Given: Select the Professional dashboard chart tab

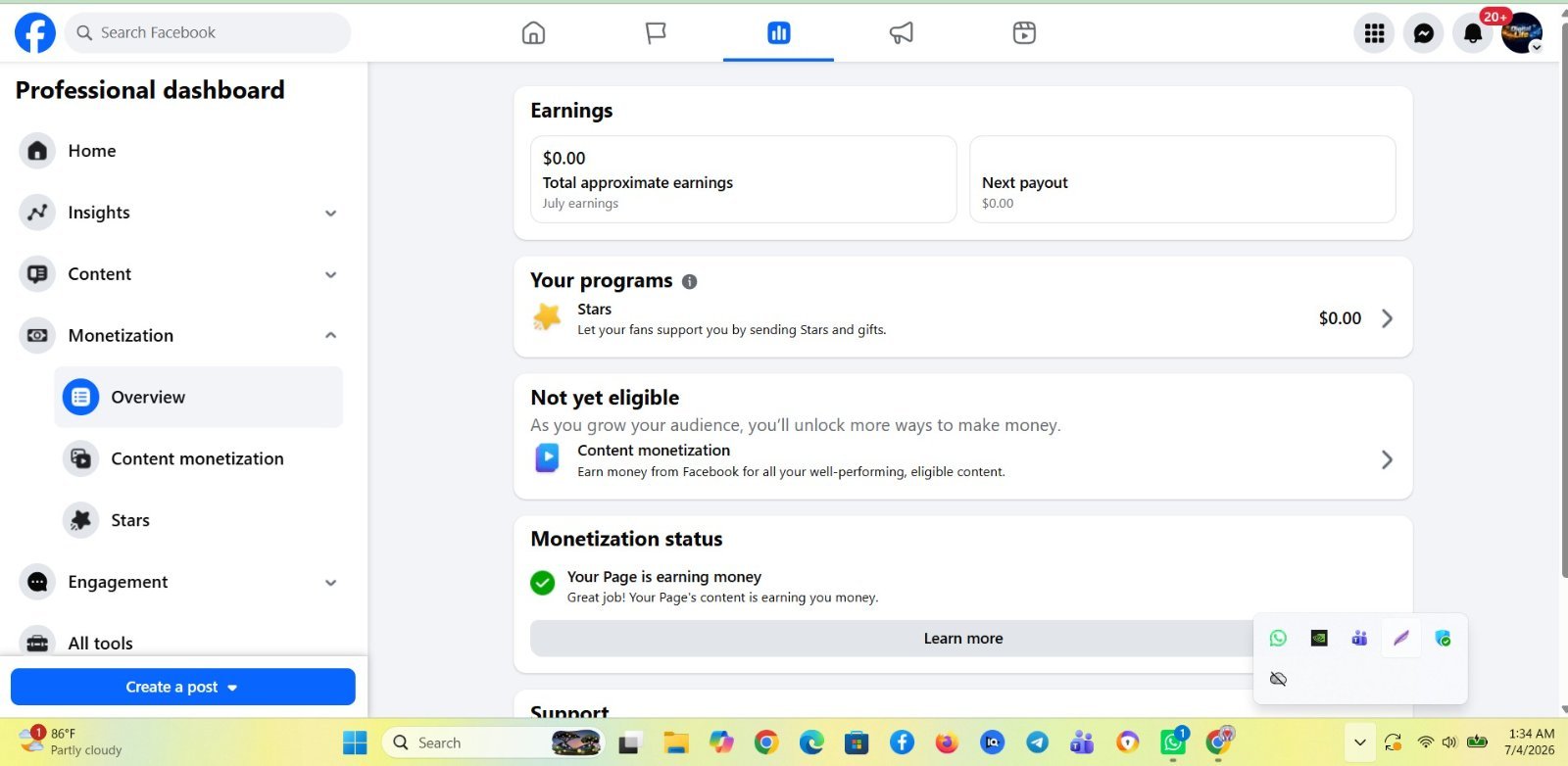Looking at the screenshot, I should point(778,33).
